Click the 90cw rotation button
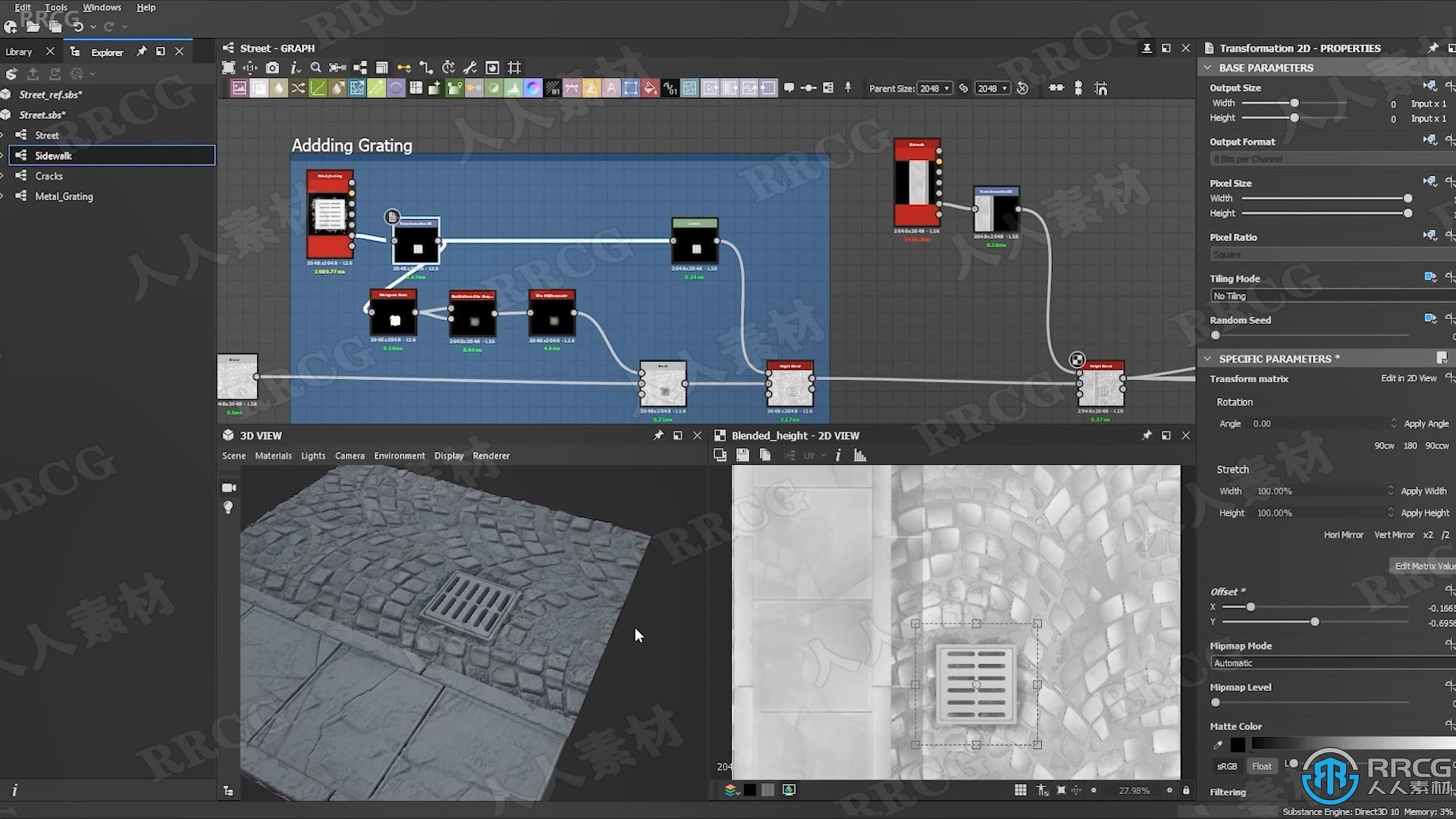Viewport: 1456px width, 819px height. (1384, 445)
